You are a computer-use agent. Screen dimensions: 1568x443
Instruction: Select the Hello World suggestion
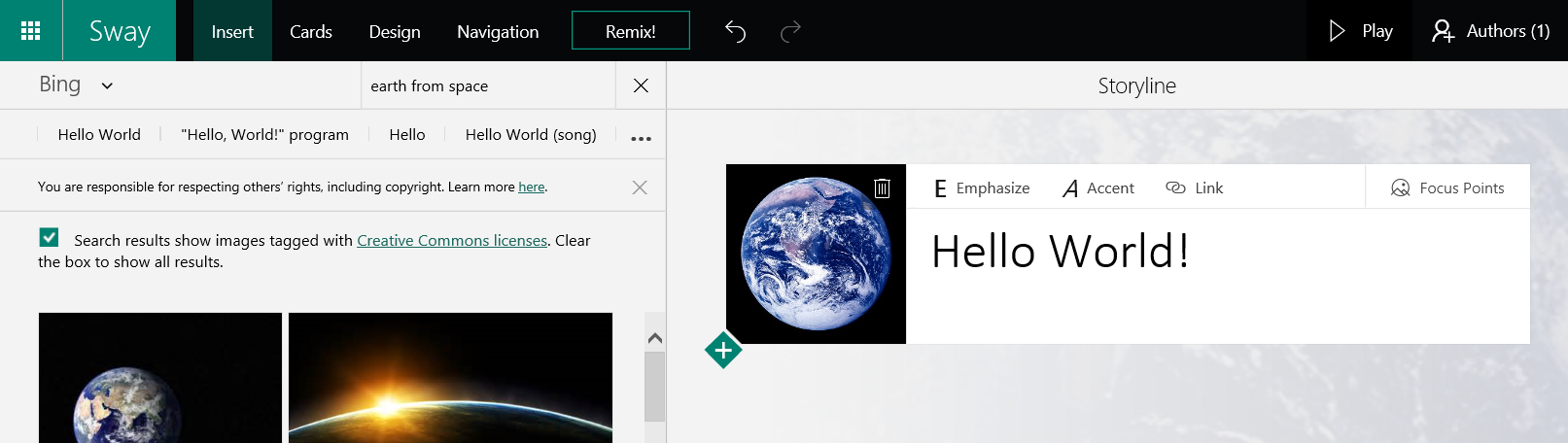99,134
